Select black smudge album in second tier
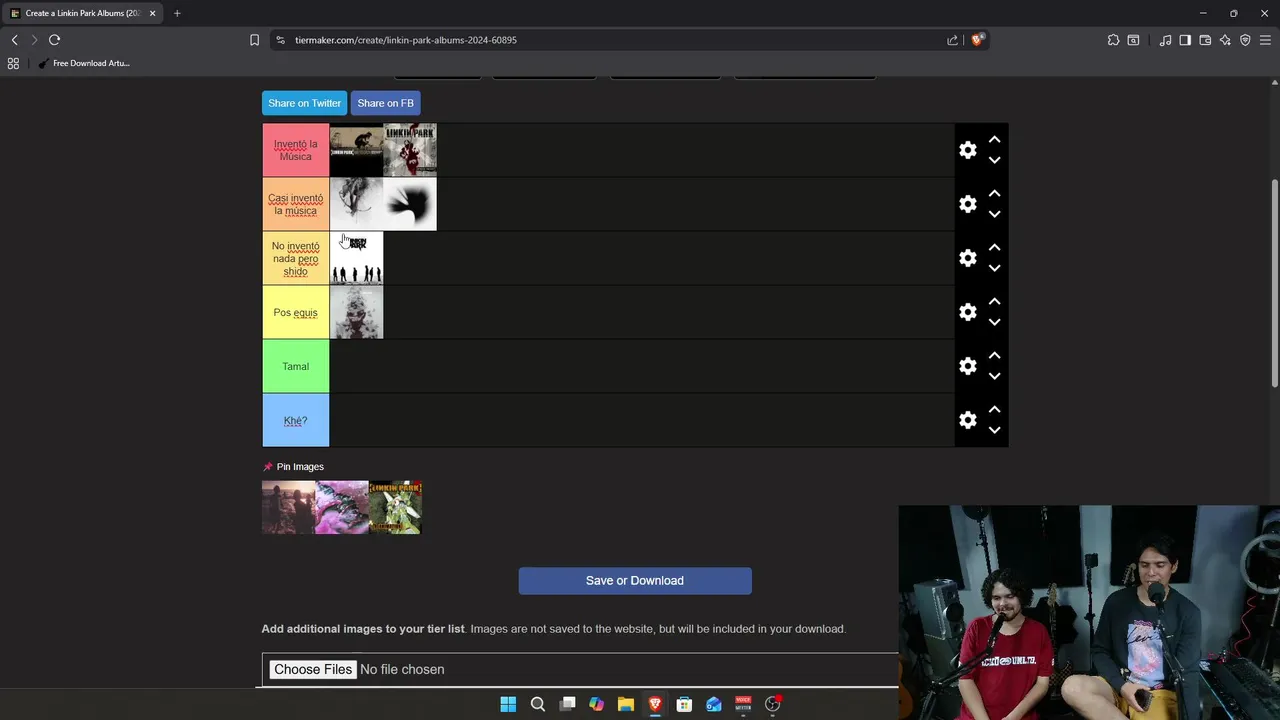1280x720 pixels. click(x=410, y=204)
